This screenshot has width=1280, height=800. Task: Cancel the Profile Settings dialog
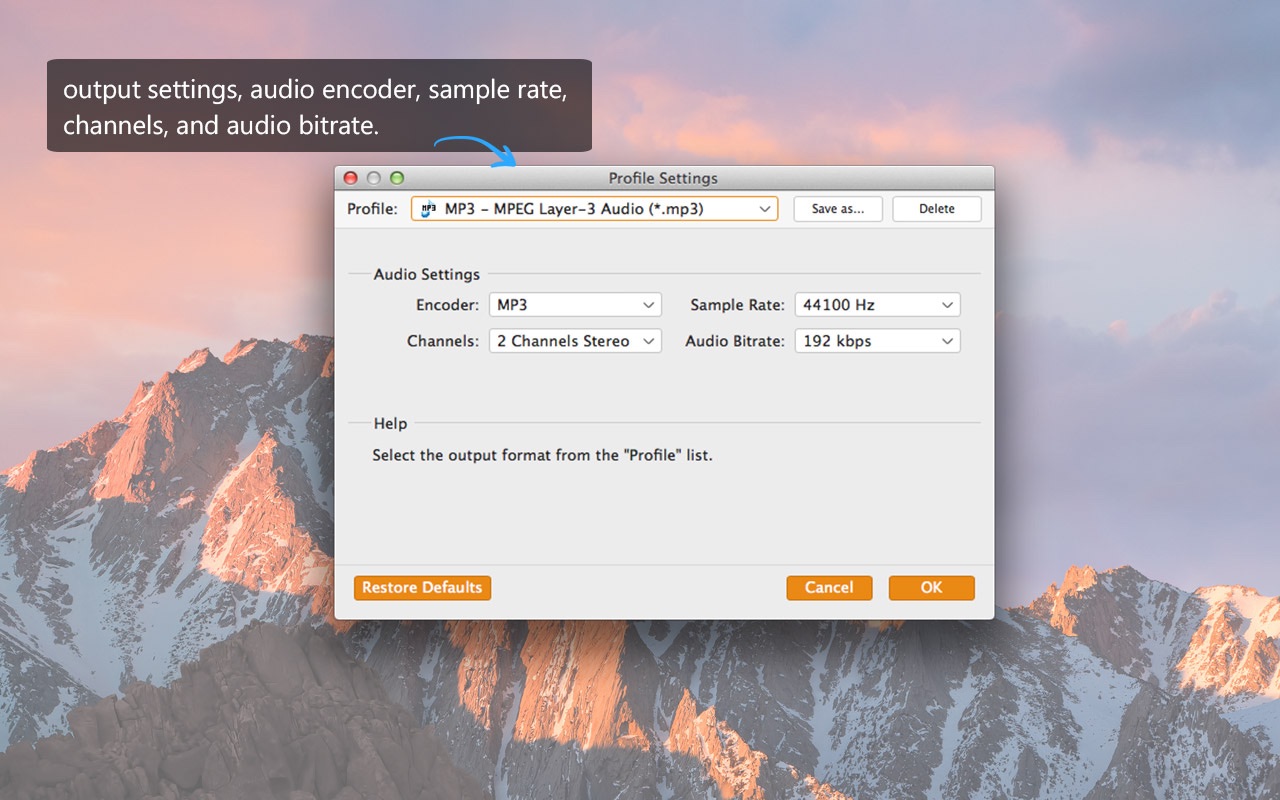tap(829, 588)
